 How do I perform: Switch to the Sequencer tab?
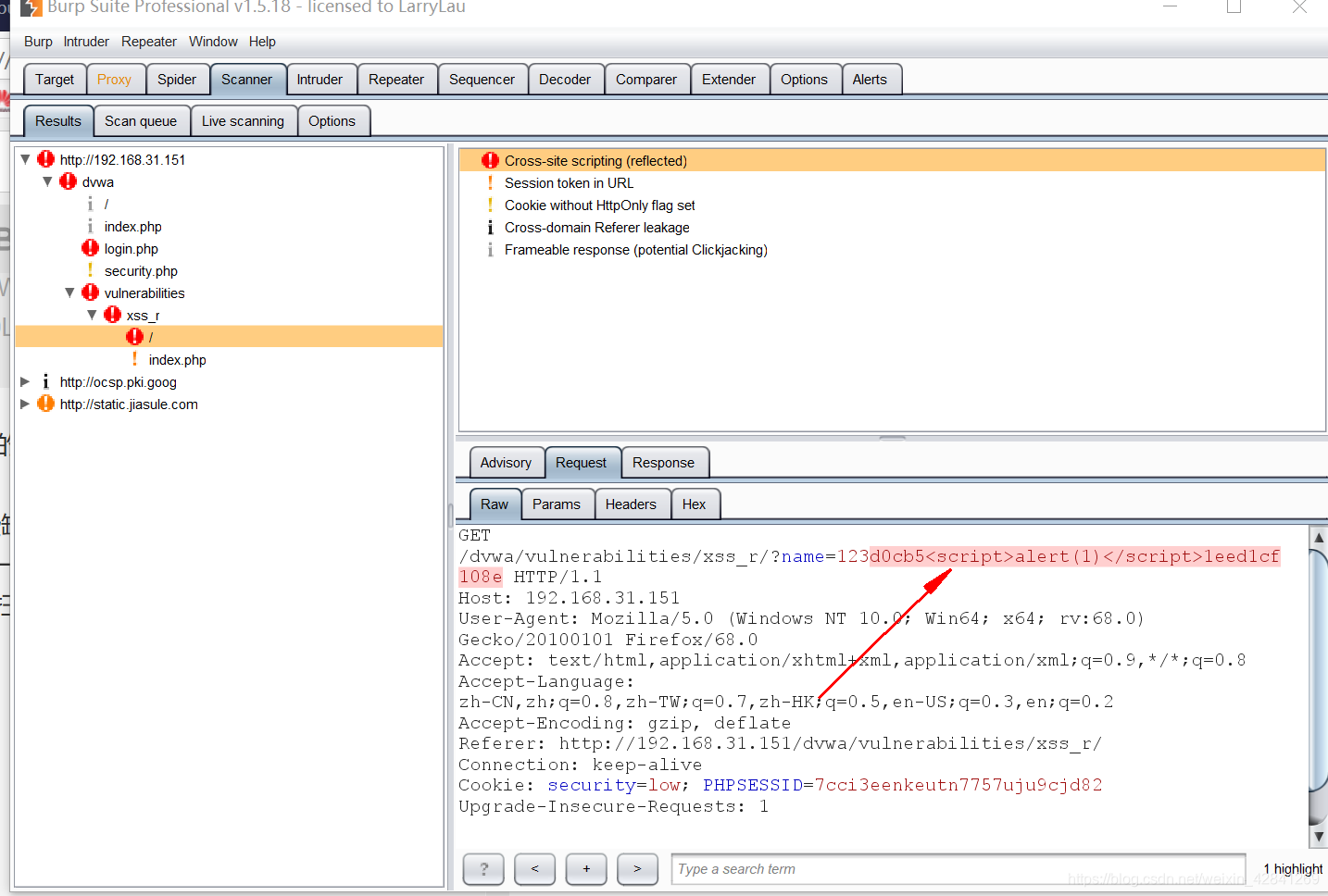point(482,80)
